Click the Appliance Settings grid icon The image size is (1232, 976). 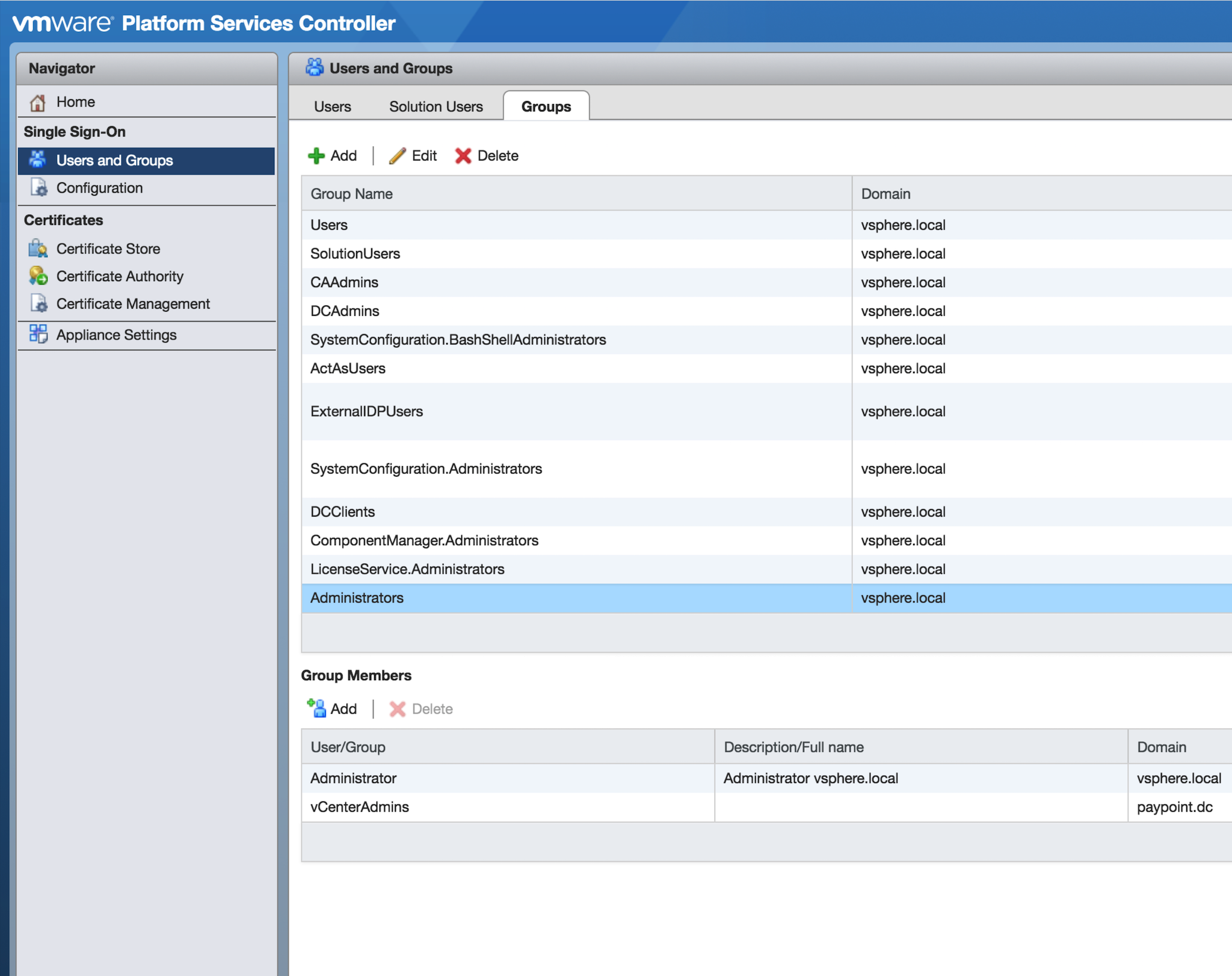(x=38, y=335)
